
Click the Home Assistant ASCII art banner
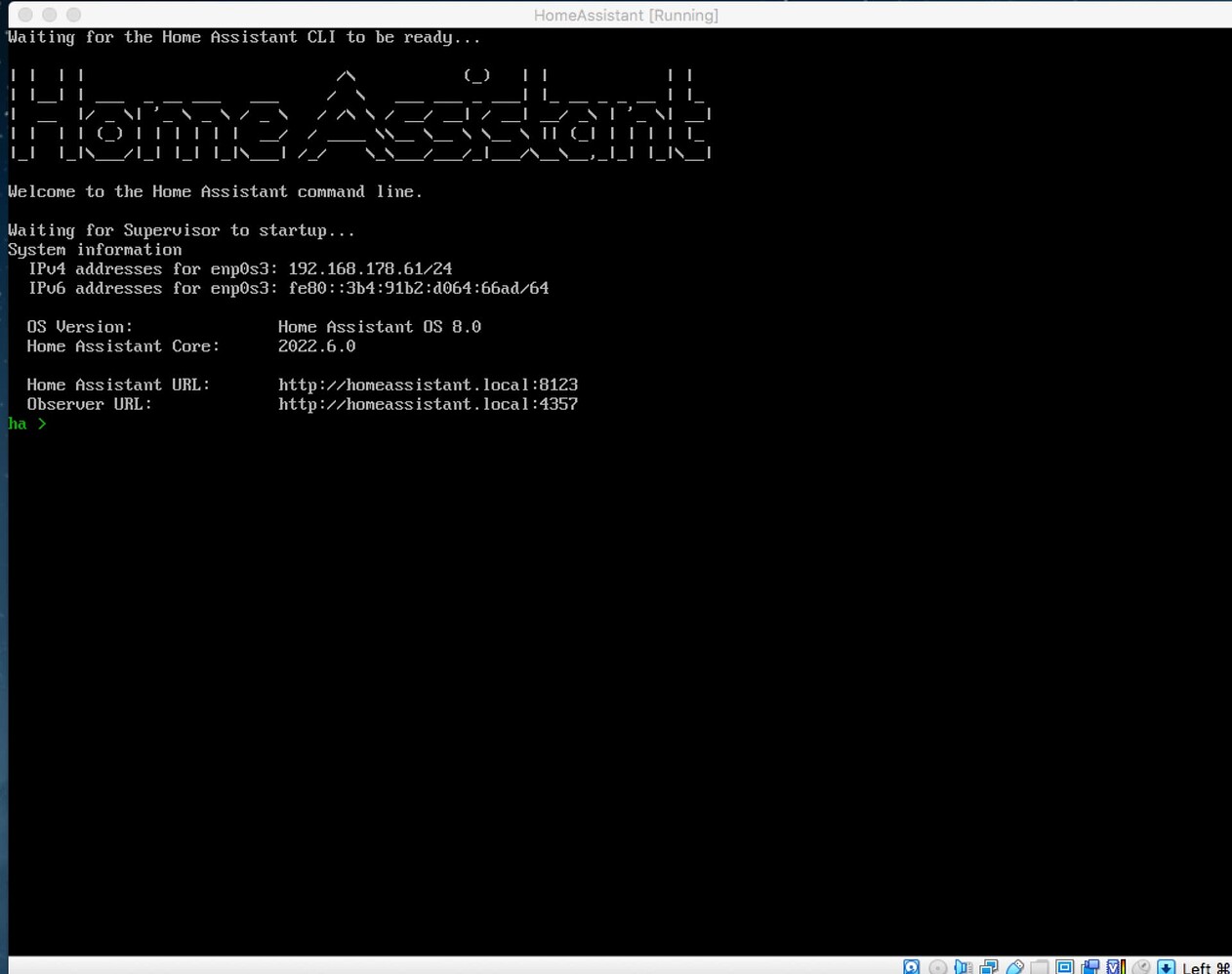359,112
